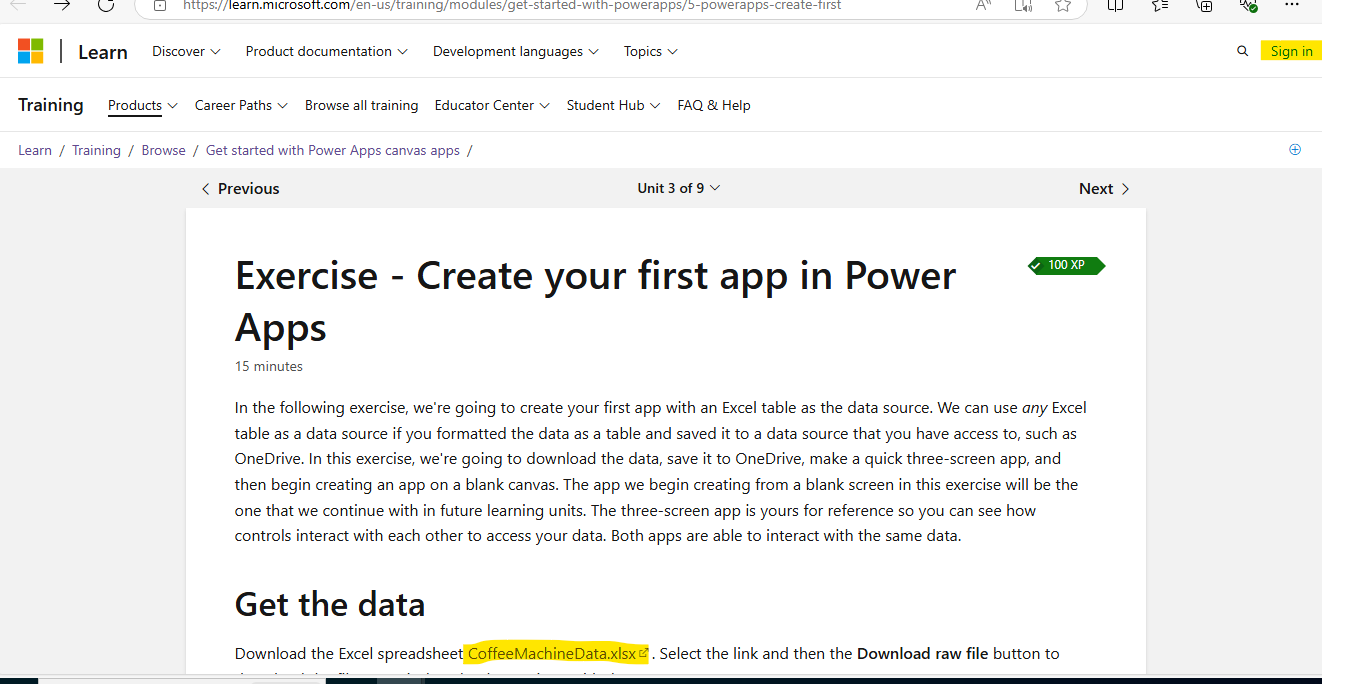Click the immersive reader speaker icon
The width and height of the screenshot is (1348, 684).
pyautogui.click(x=1023, y=5)
